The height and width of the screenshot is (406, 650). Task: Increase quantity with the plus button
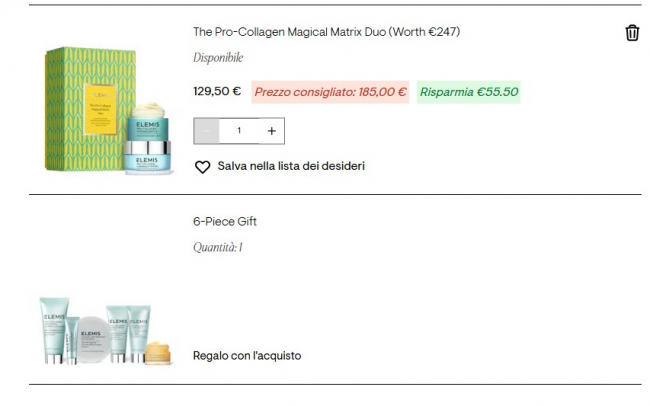(x=271, y=131)
